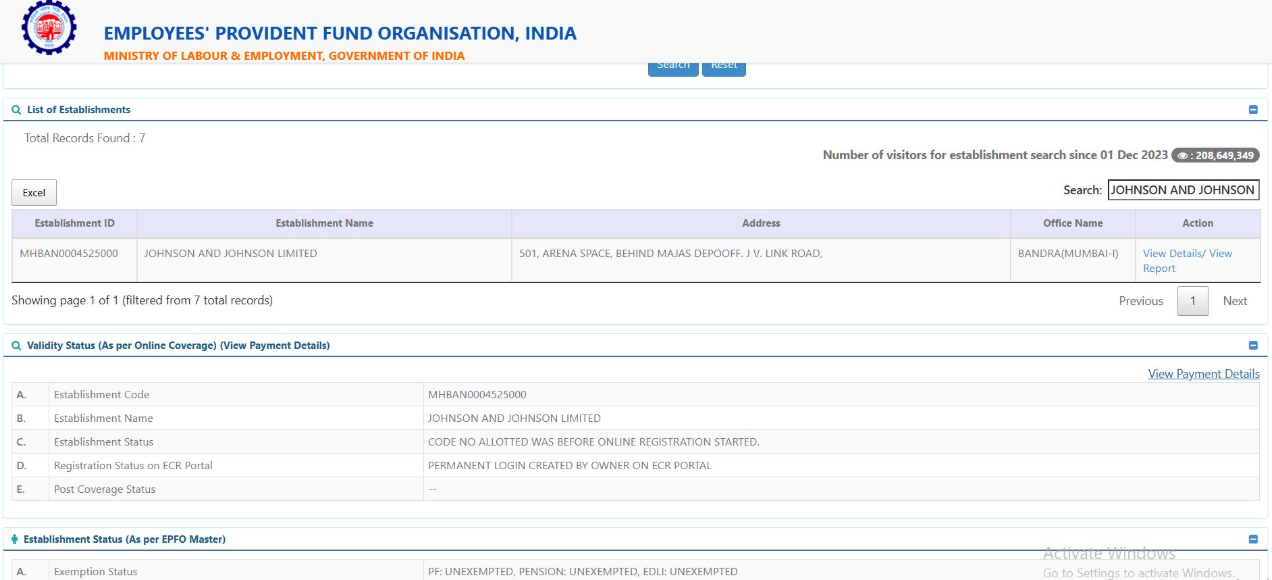This screenshot has width=1272, height=580.
Task: Collapse the Establishment Status EPFO Master panel
Action: (x=1253, y=540)
